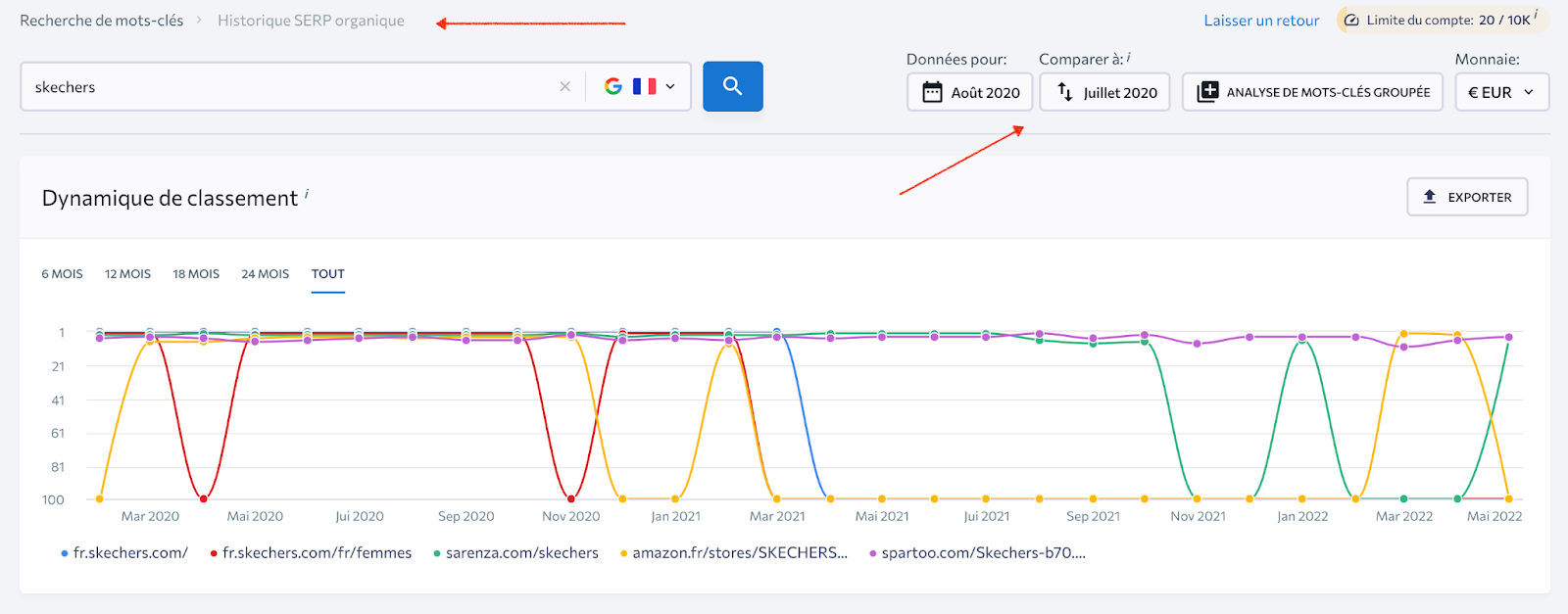Click Limite du compte 20 / 10K badge

(x=1443, y=21)
